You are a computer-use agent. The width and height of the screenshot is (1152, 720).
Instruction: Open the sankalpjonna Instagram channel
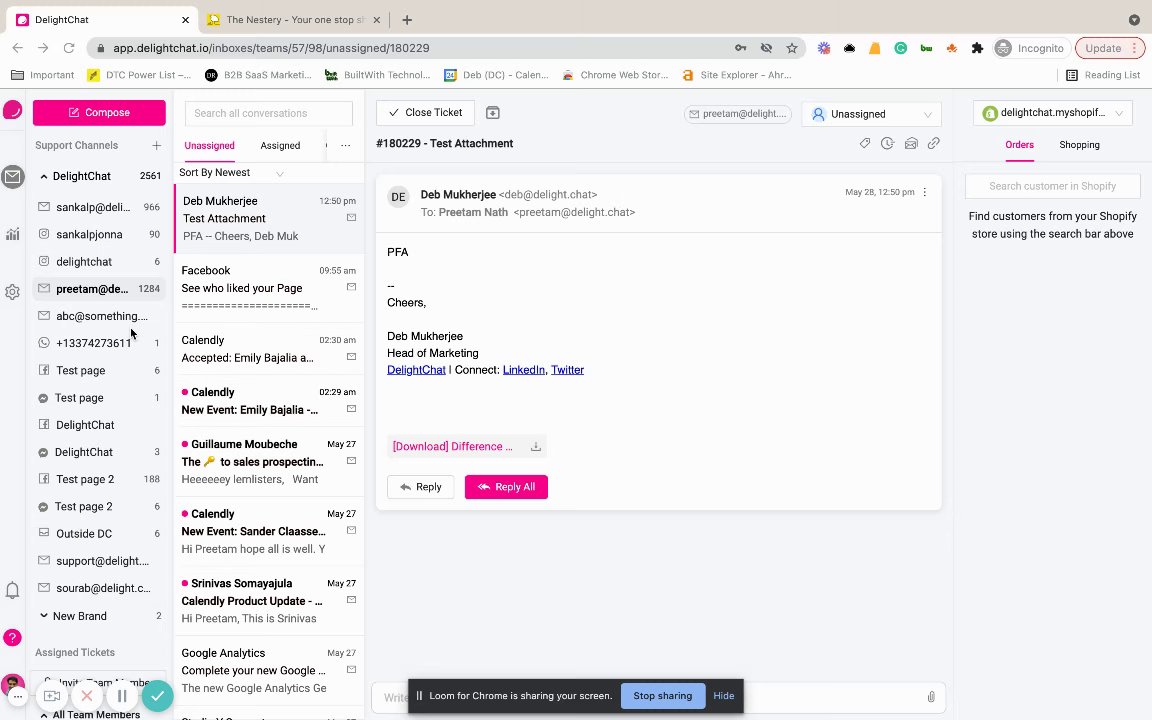pos(99,234)
